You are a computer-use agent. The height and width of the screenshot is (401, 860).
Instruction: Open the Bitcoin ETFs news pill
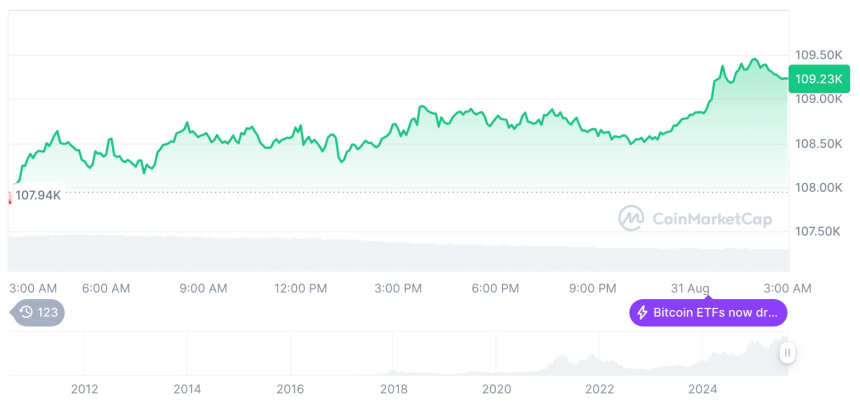tap(708, 313)
